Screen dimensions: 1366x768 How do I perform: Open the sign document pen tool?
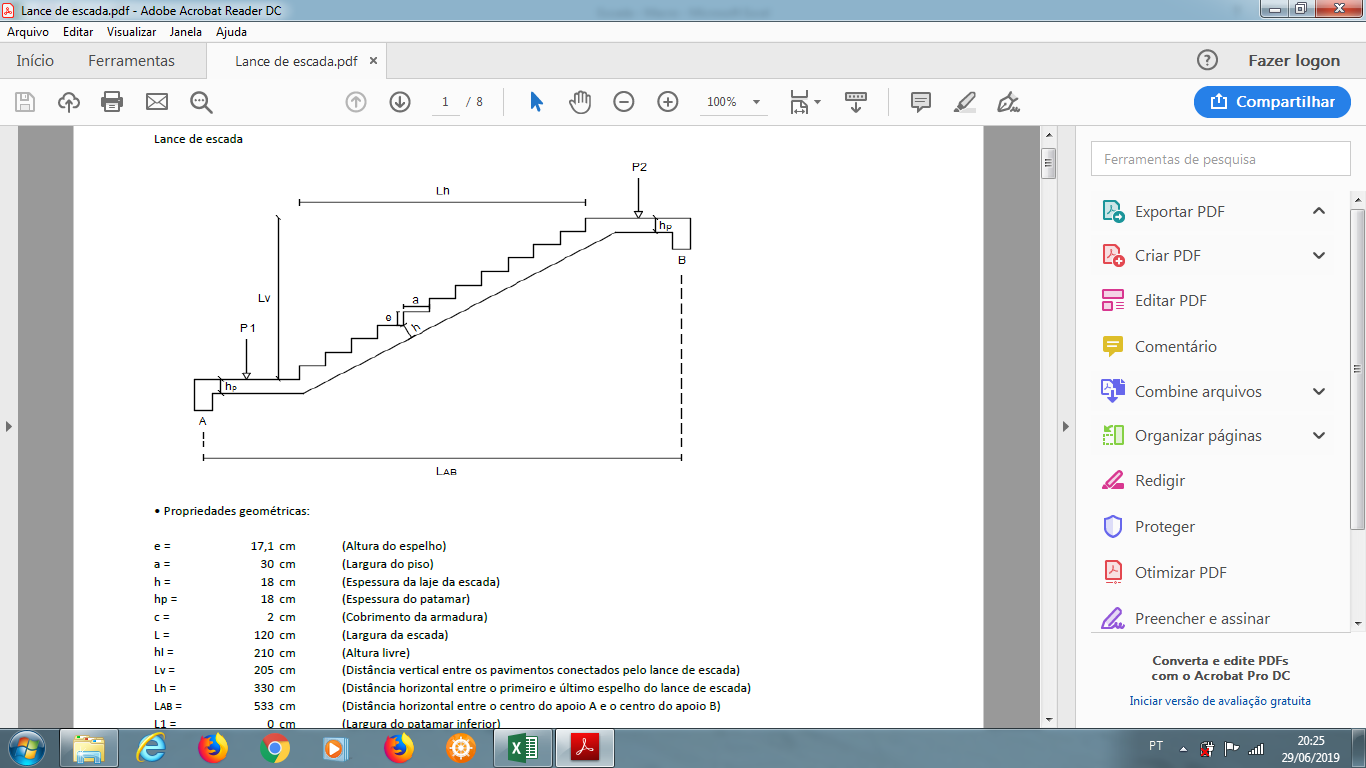coord(1009,102)
